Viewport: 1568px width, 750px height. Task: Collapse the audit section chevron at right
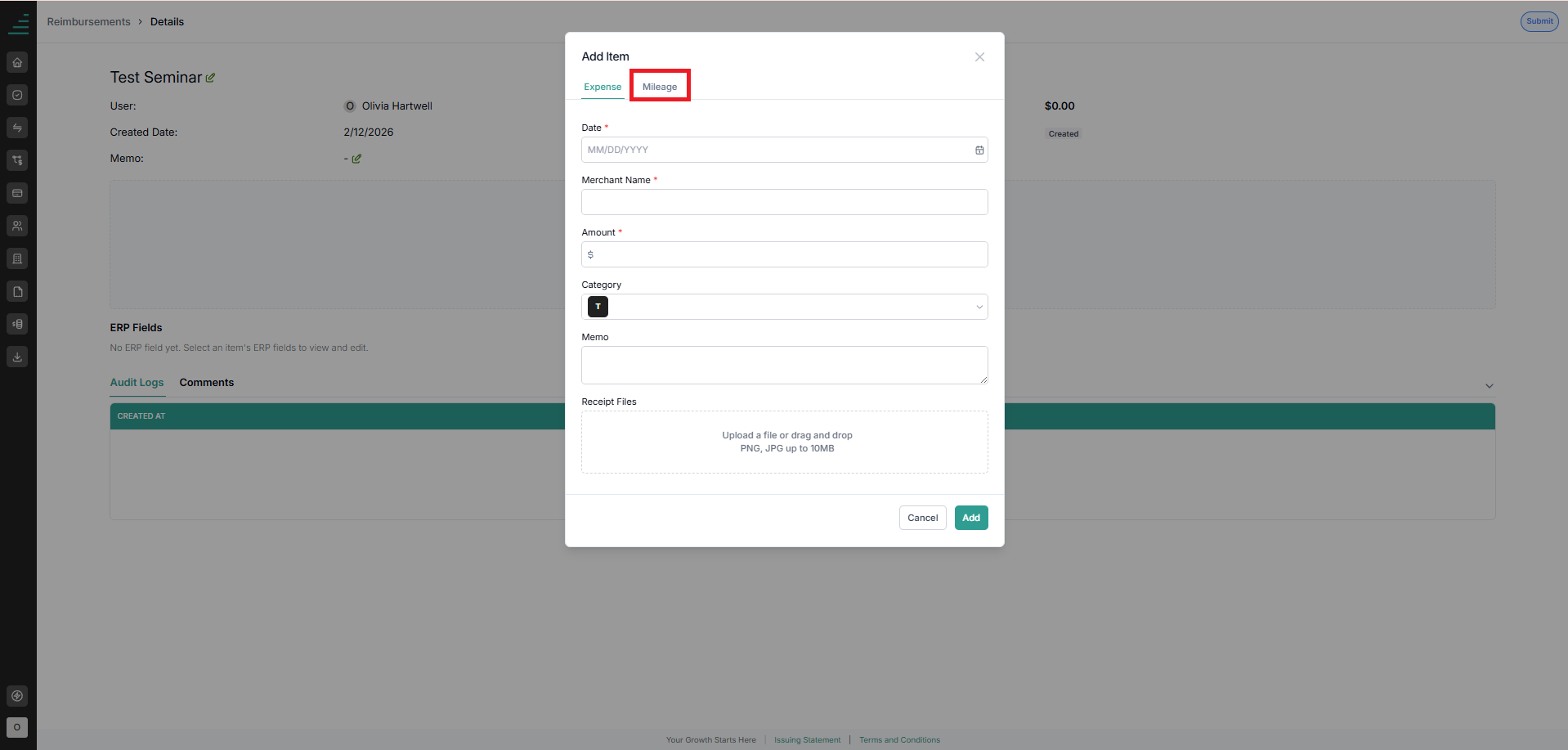pos(1490,386)
